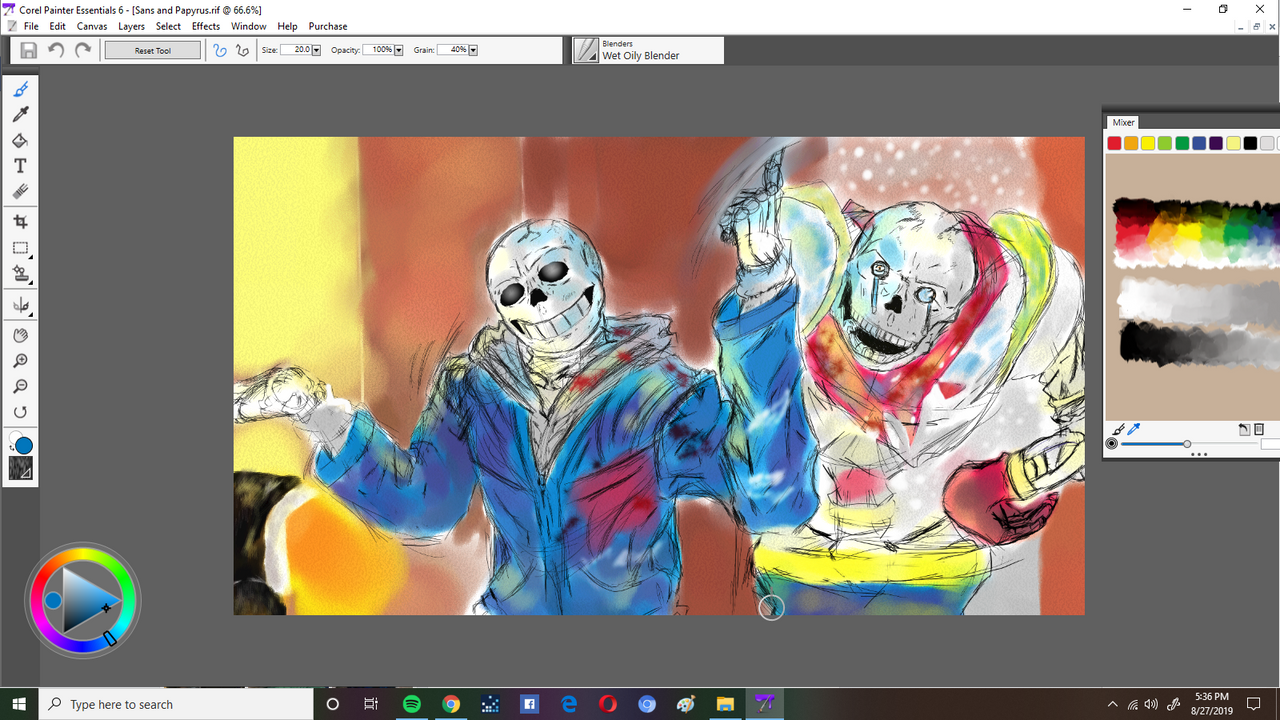Open the Help menu
This screenshot has height=720, width=1280.
287,26
